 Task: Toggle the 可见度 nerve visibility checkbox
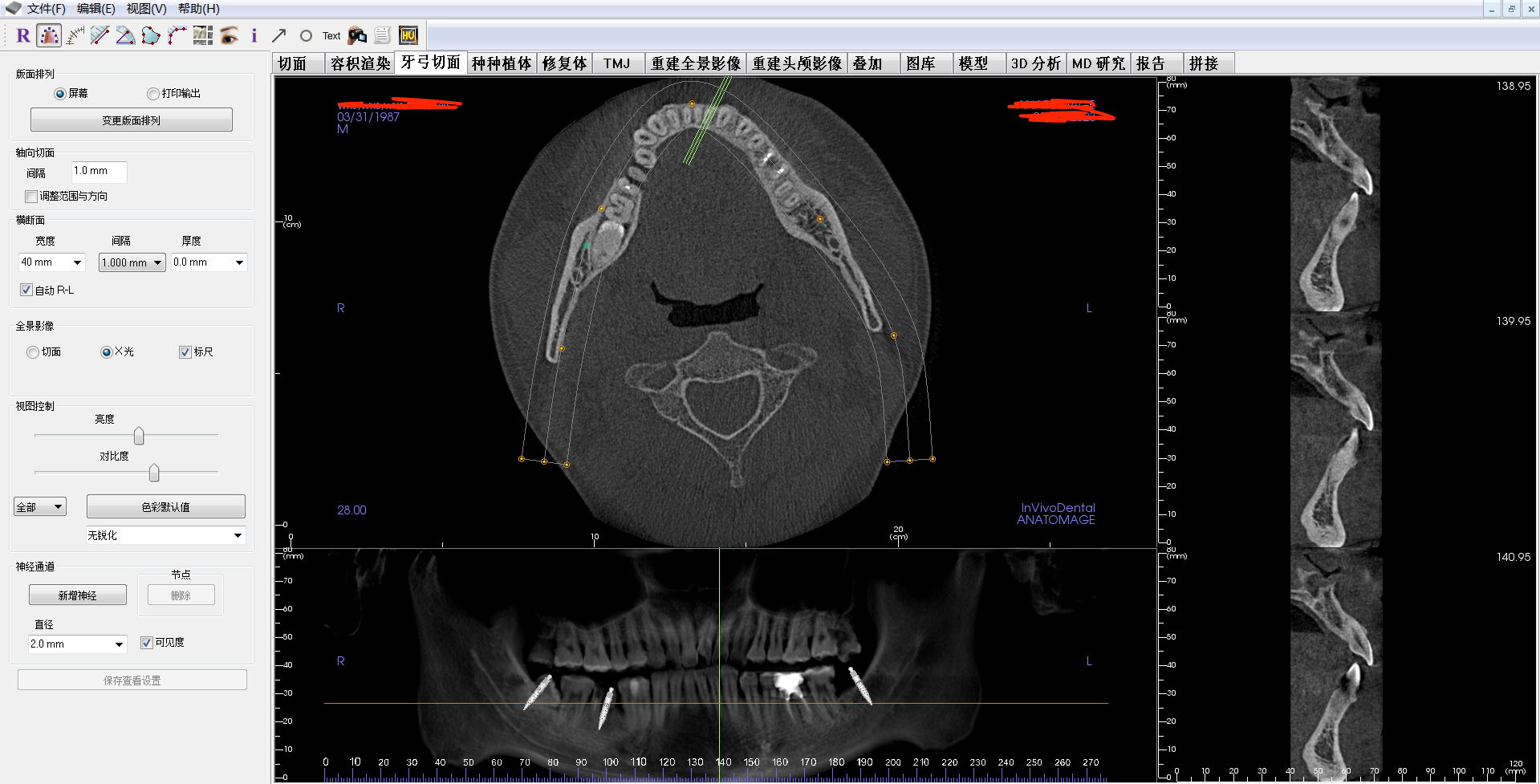(147, 642)
